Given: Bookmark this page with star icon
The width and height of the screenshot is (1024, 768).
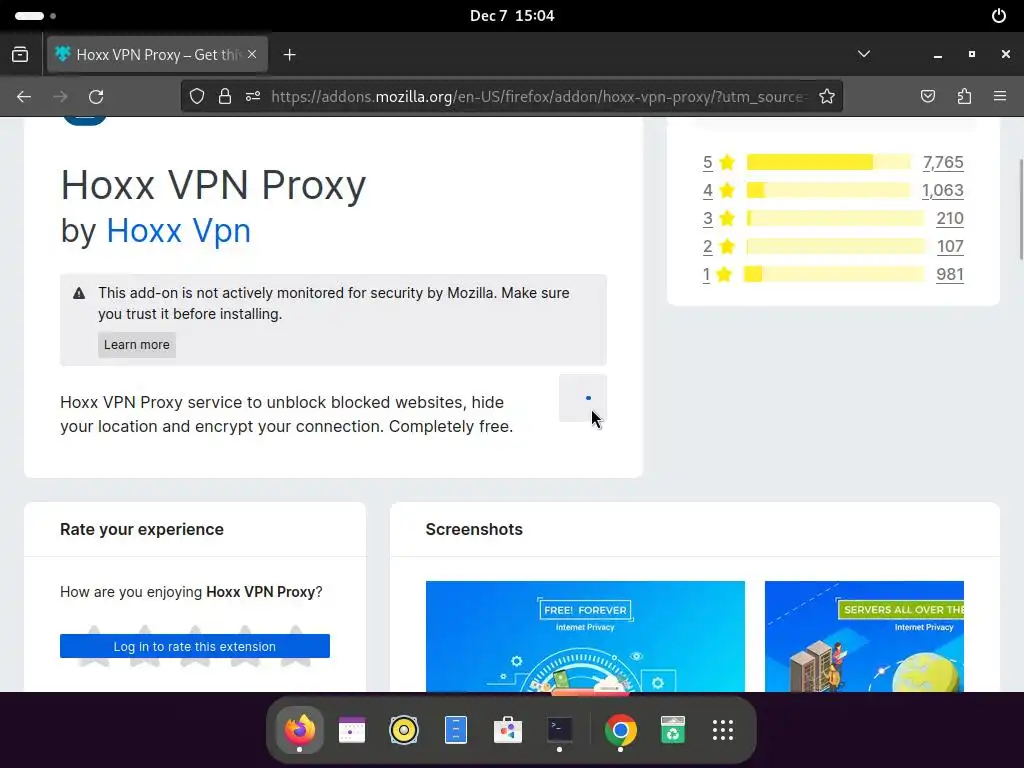Looking at the screenshot, I should point(827,97).
